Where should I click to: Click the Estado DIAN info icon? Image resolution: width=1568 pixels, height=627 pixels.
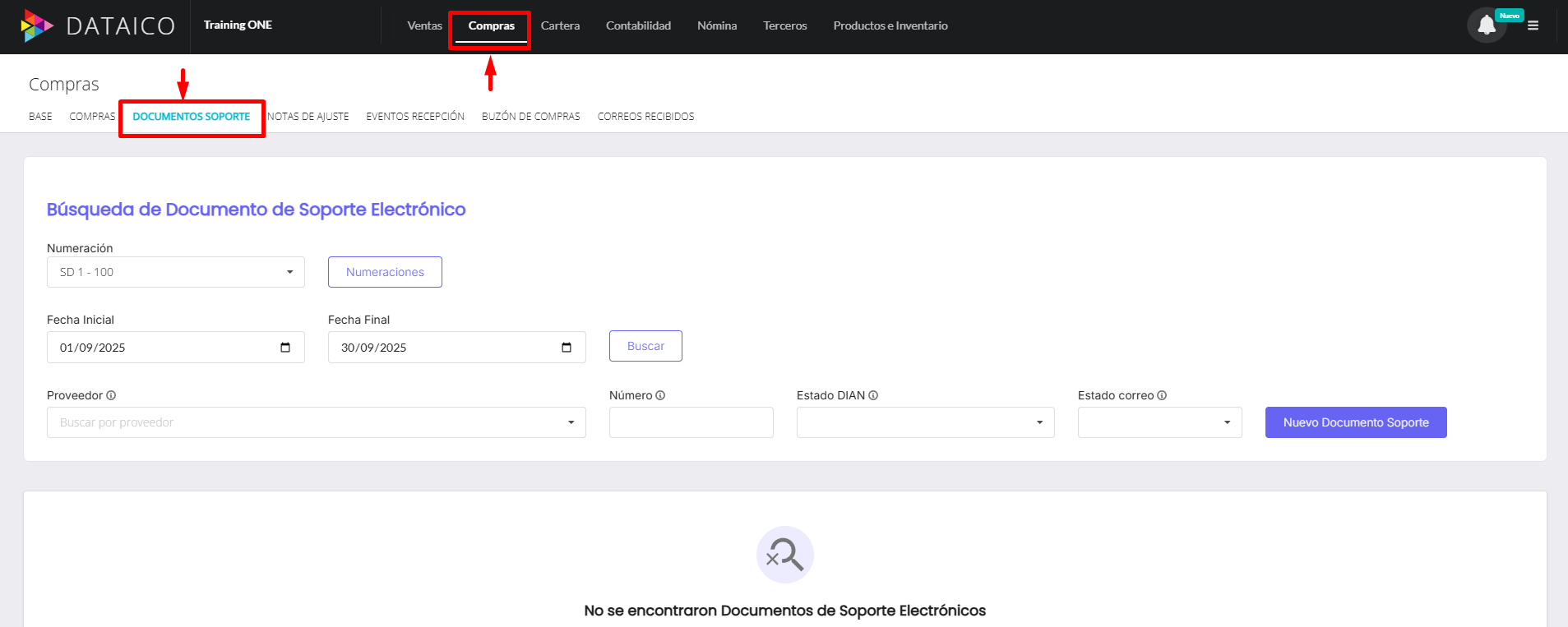[x=873, y=395]
